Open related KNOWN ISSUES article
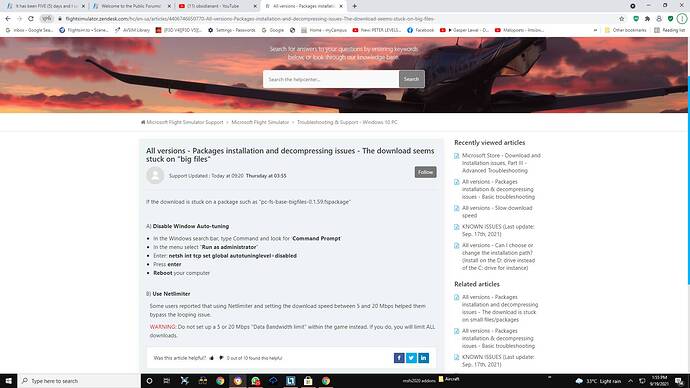The width and height of the screenshot is (690, 388). click(498, 360)
